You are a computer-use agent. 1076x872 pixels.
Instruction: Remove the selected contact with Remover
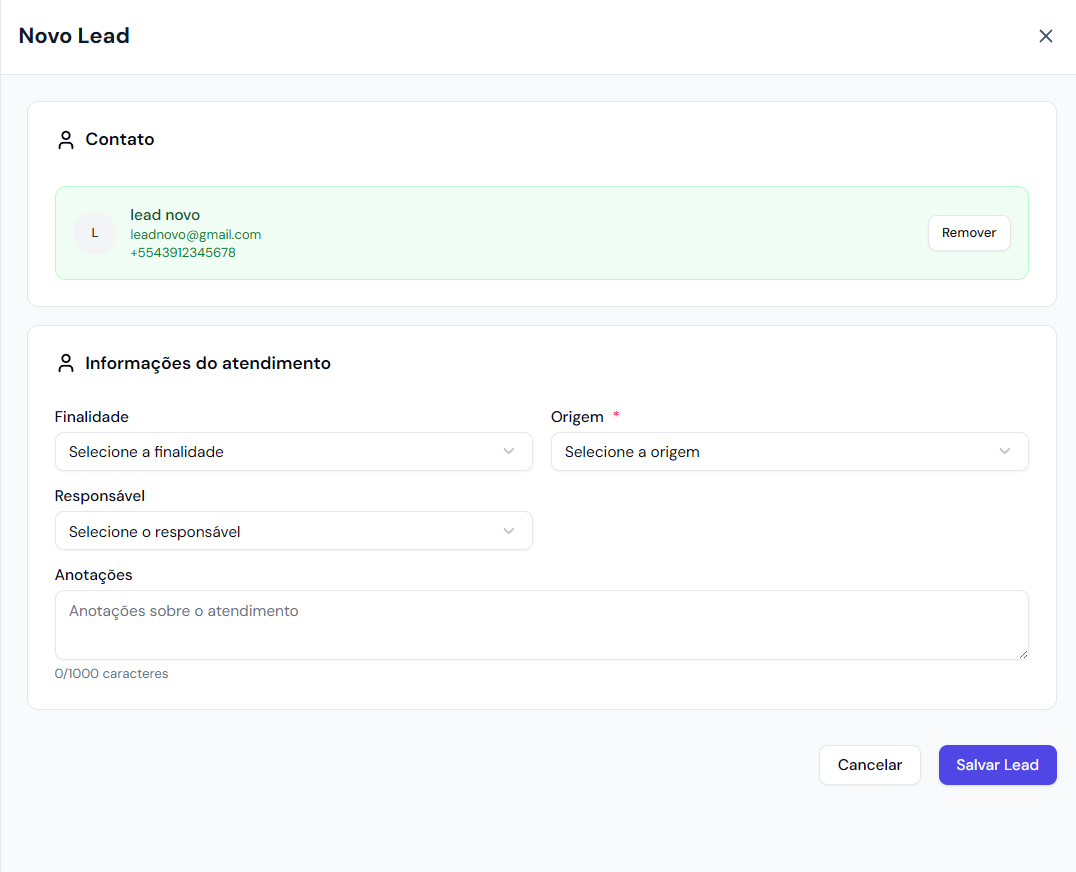pyautogui.click(x=969, y=233)
